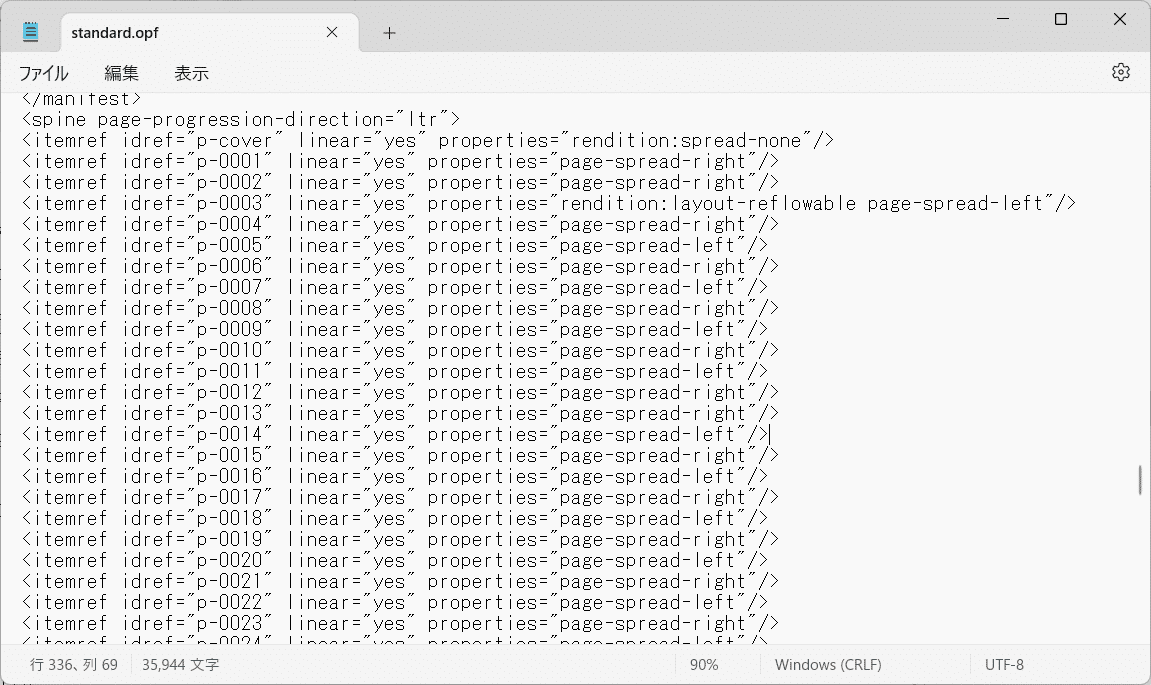The image size is (1151, 685).
Task: Click the itemref p-0009 line
Action: click(395, 330)
